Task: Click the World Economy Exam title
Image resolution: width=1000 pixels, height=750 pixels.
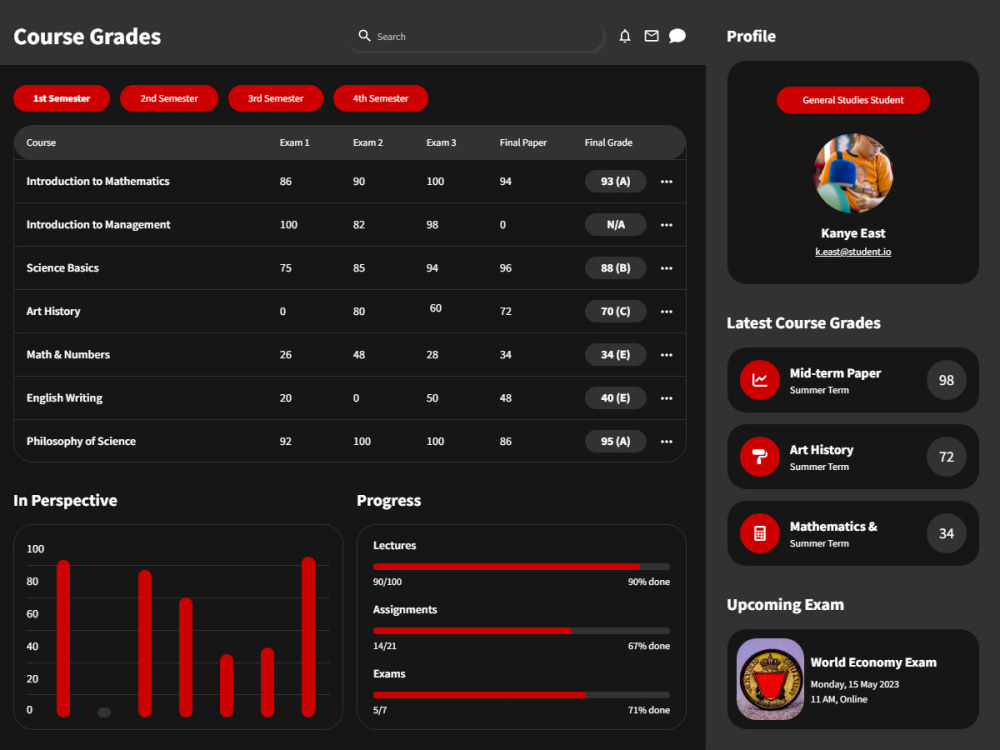Action: (873, 663)
